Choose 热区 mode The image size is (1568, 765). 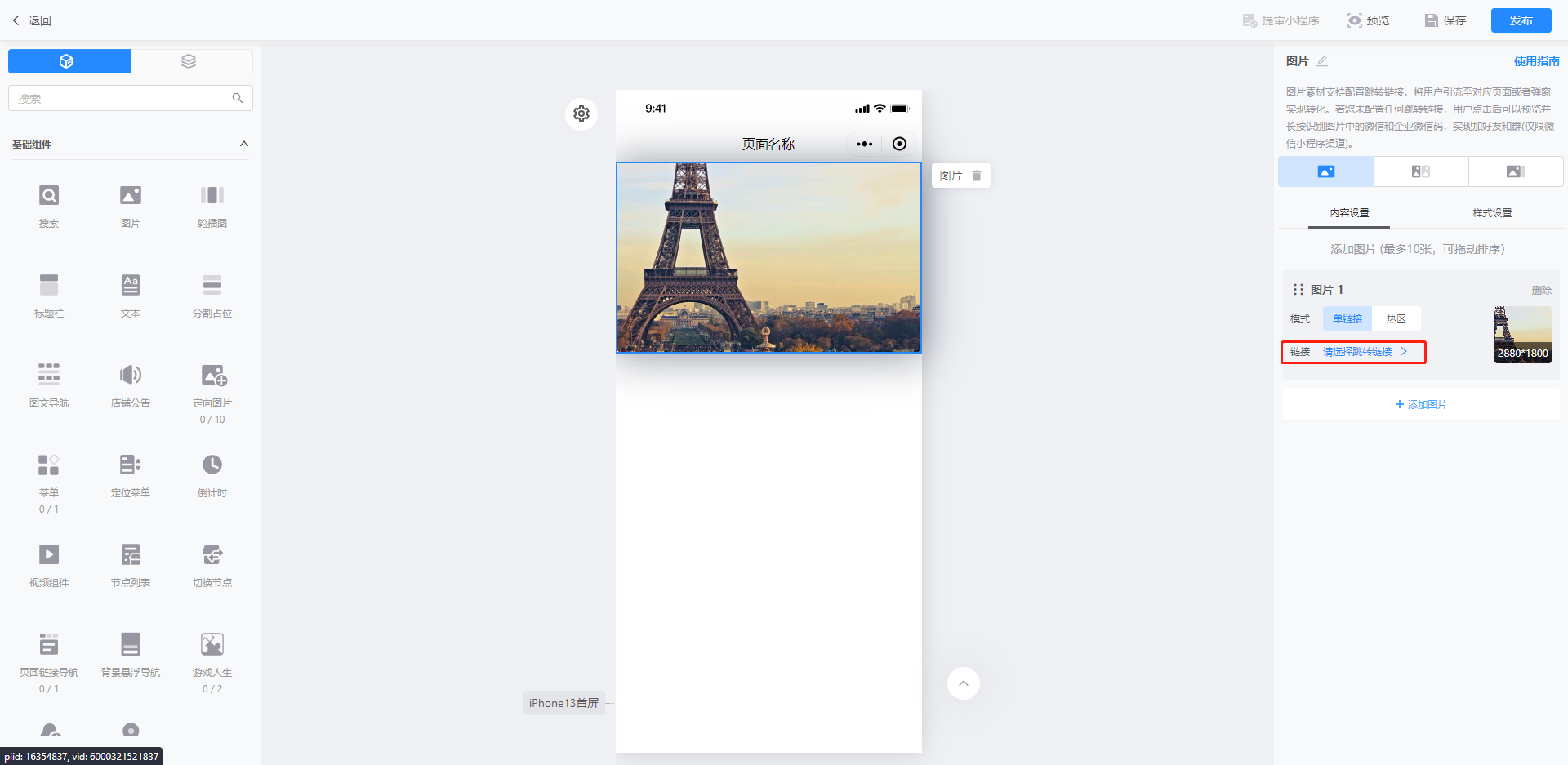(1396, 318)
